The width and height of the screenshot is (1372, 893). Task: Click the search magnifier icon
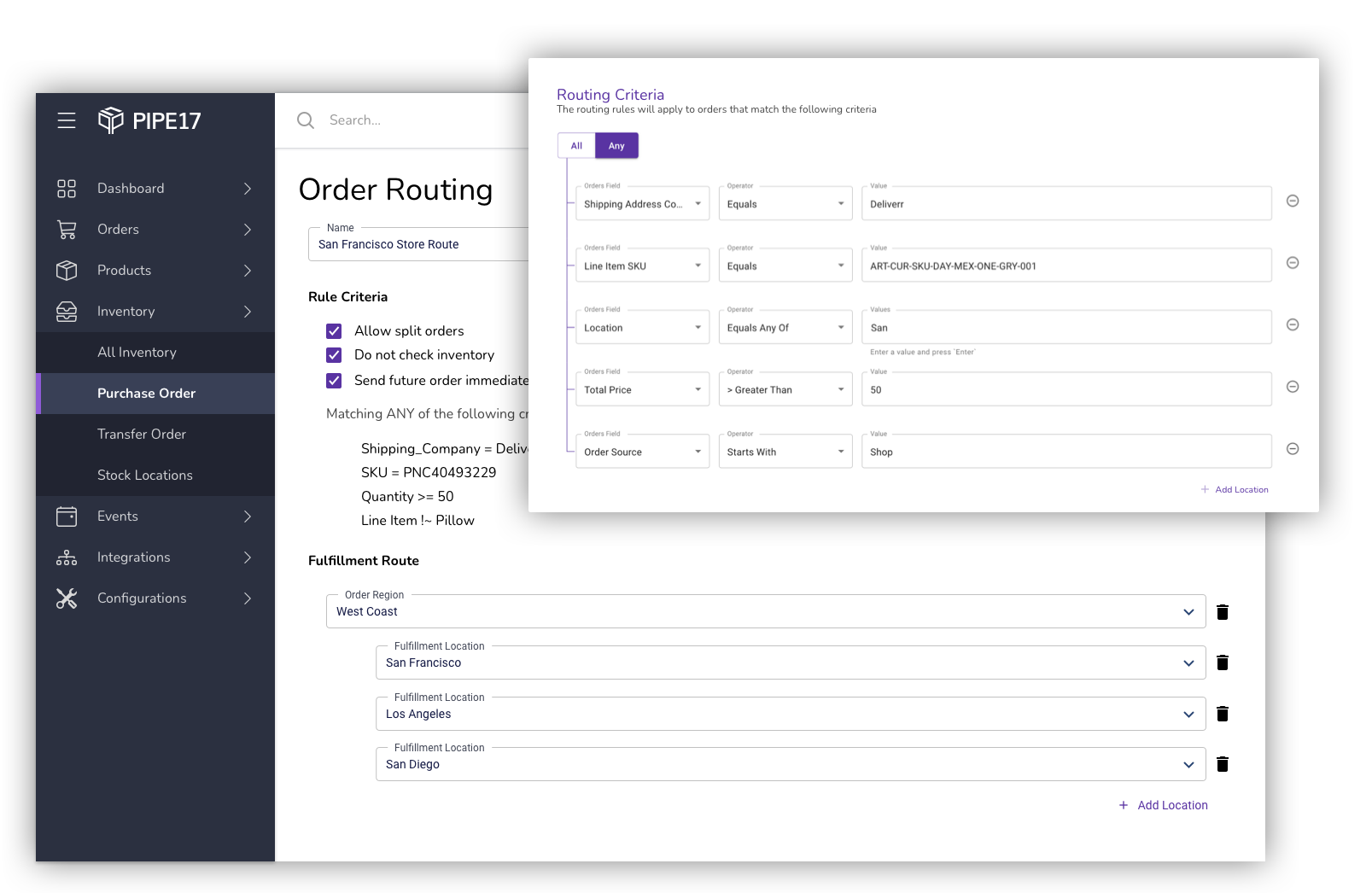[x=306, y=120]
